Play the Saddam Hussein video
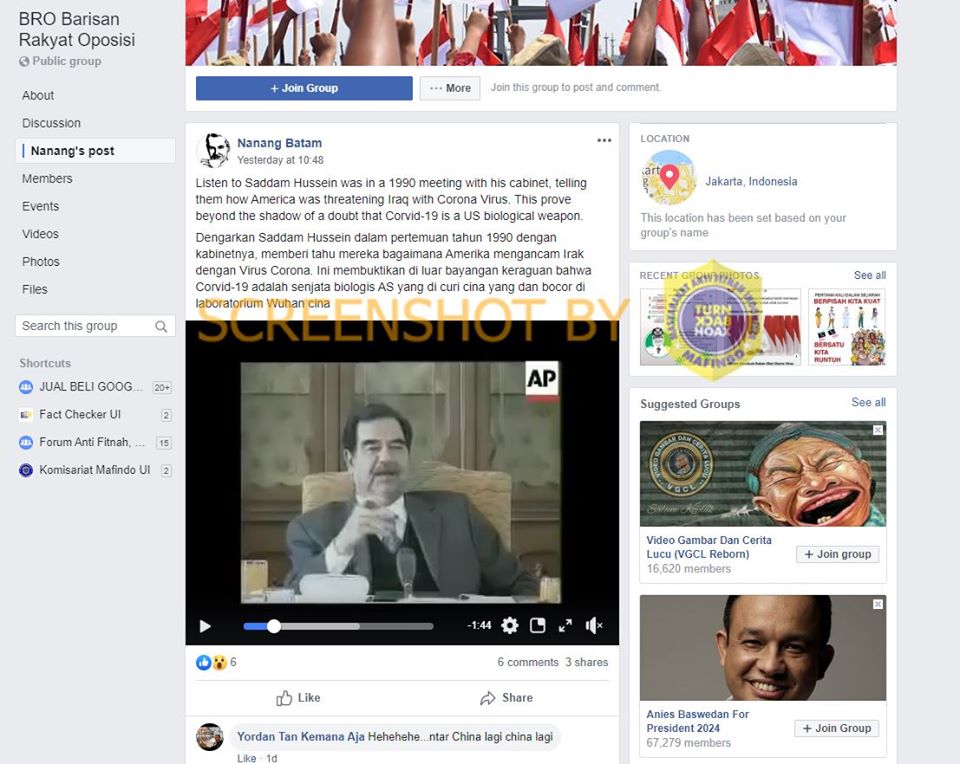Viewport: 960px width, 764px height. [205, 626]
